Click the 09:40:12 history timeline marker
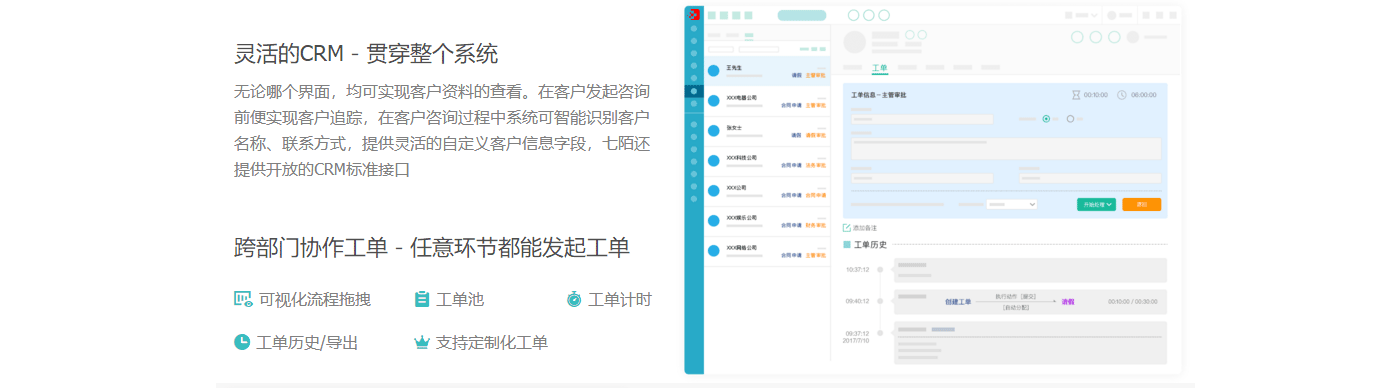Viewport: 1400px width, 388px height. 880,300
